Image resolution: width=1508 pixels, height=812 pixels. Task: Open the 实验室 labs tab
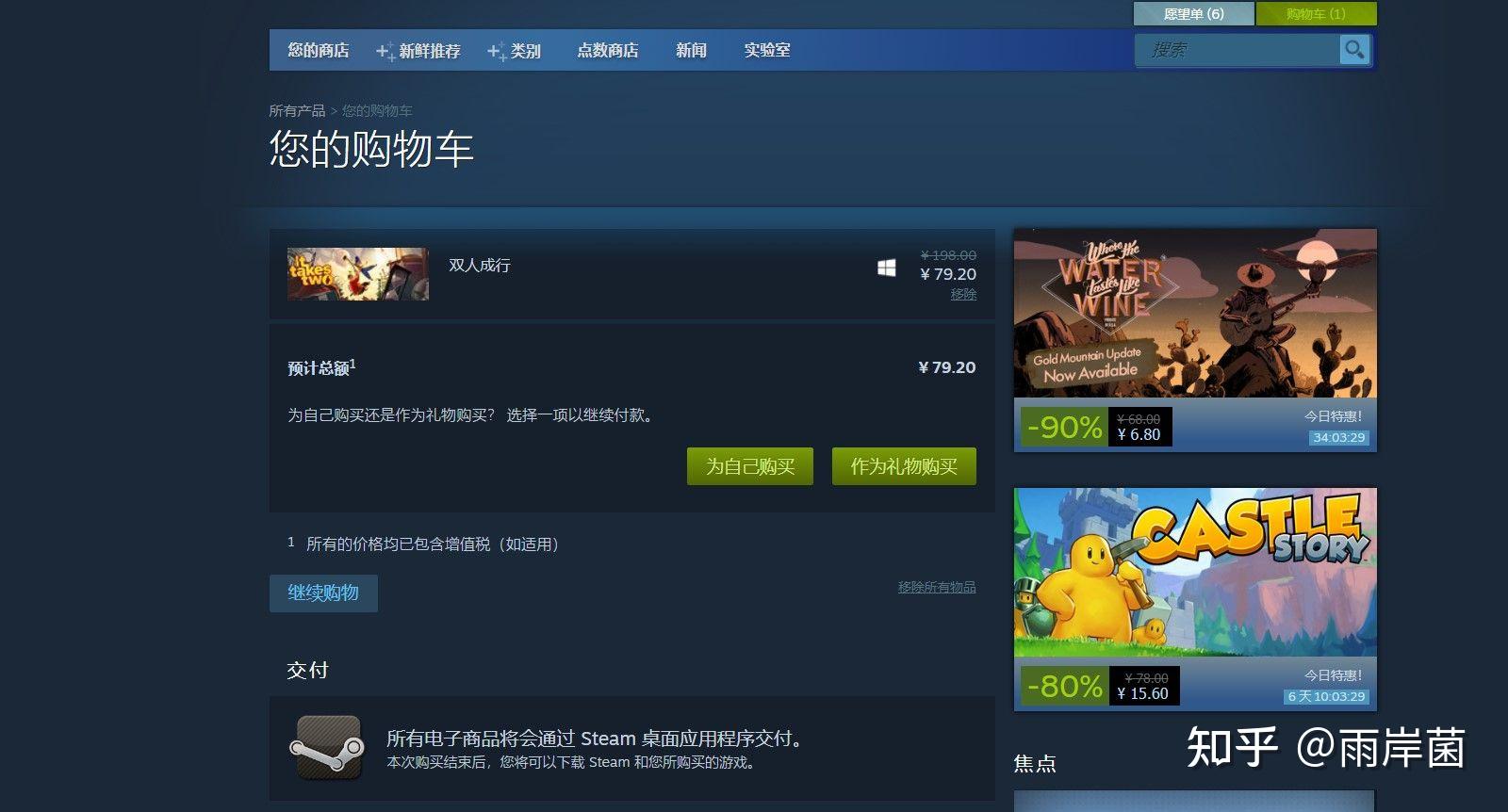coord(767,50)
